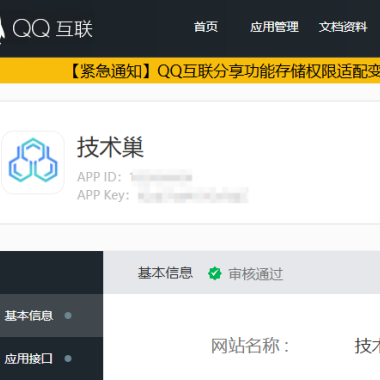Click the APP ID label
The image size is (380, 380).
point(99,177)
